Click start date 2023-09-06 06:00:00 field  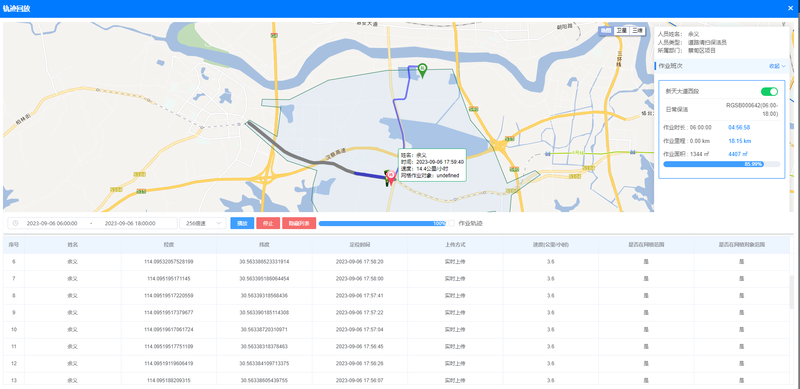52,224
